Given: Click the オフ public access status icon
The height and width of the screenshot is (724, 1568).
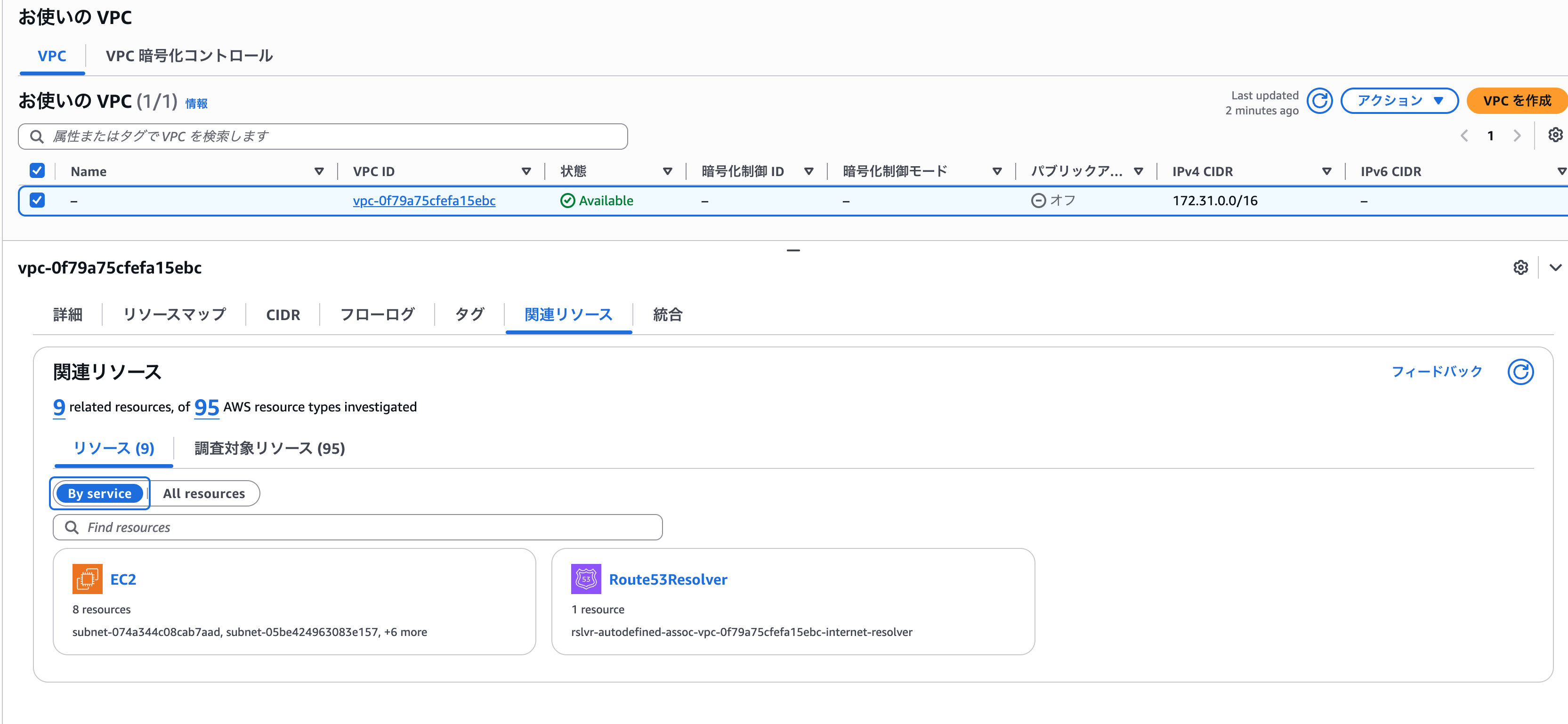Looking at the screenshot, I should point(1038,201).
